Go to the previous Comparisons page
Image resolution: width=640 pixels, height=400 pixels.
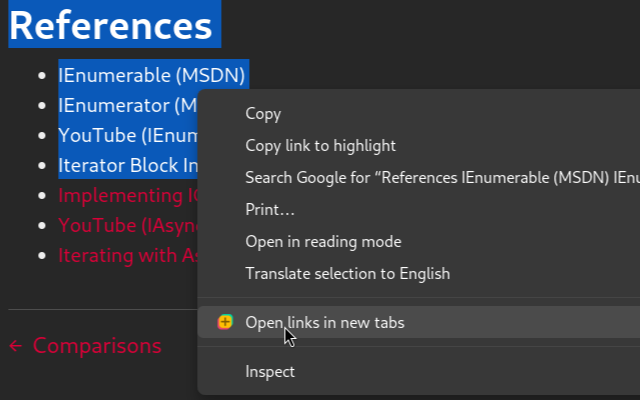97,346
